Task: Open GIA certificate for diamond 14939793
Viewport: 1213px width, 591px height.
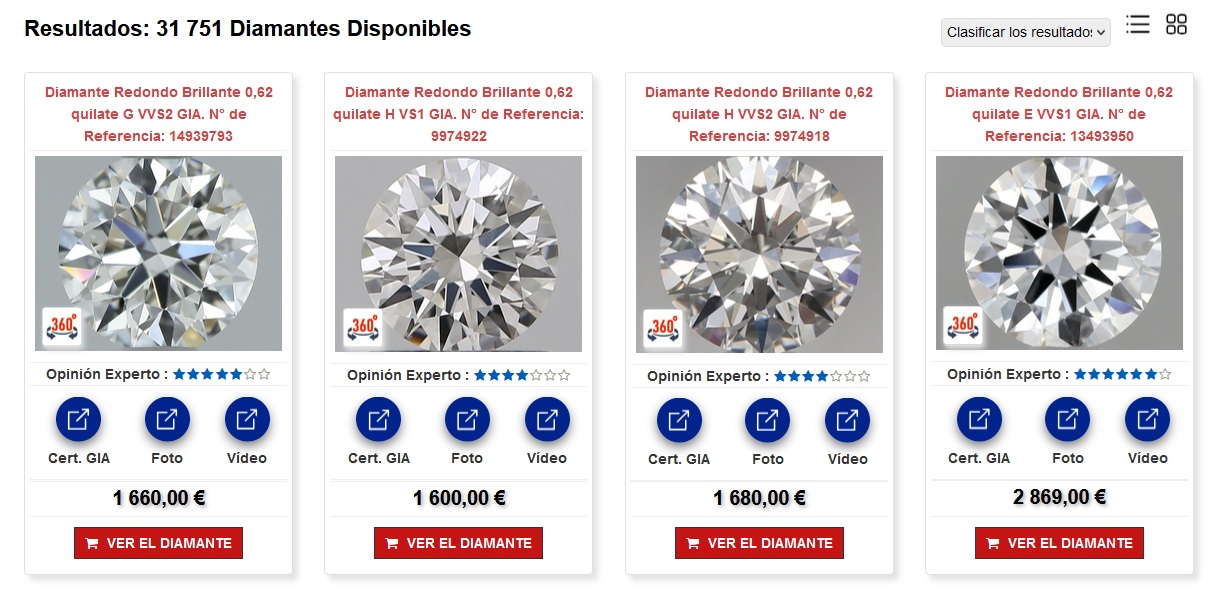Action: 78,419
